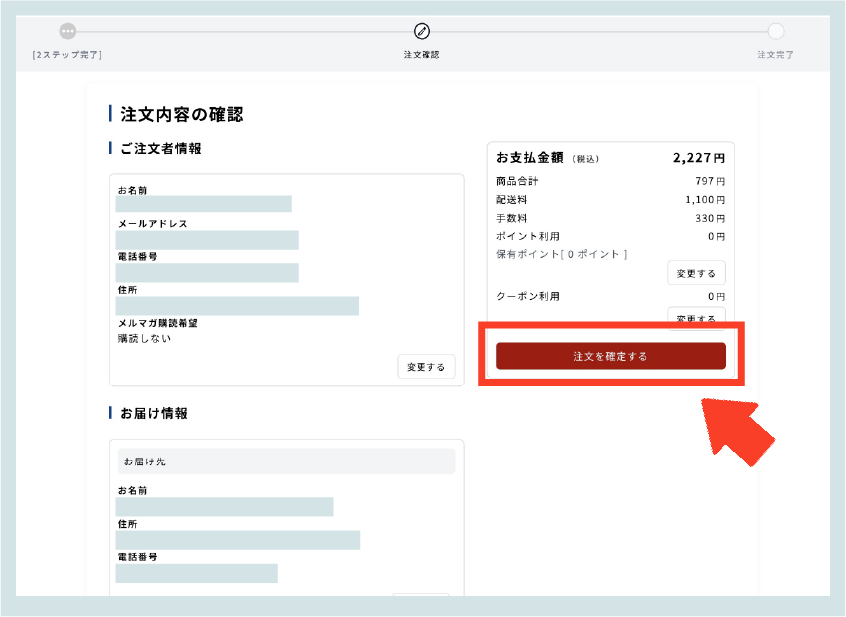846x617 pixels.
Task: Click the masked 電話番号 value in お届け情報
Action: point(196,573)
